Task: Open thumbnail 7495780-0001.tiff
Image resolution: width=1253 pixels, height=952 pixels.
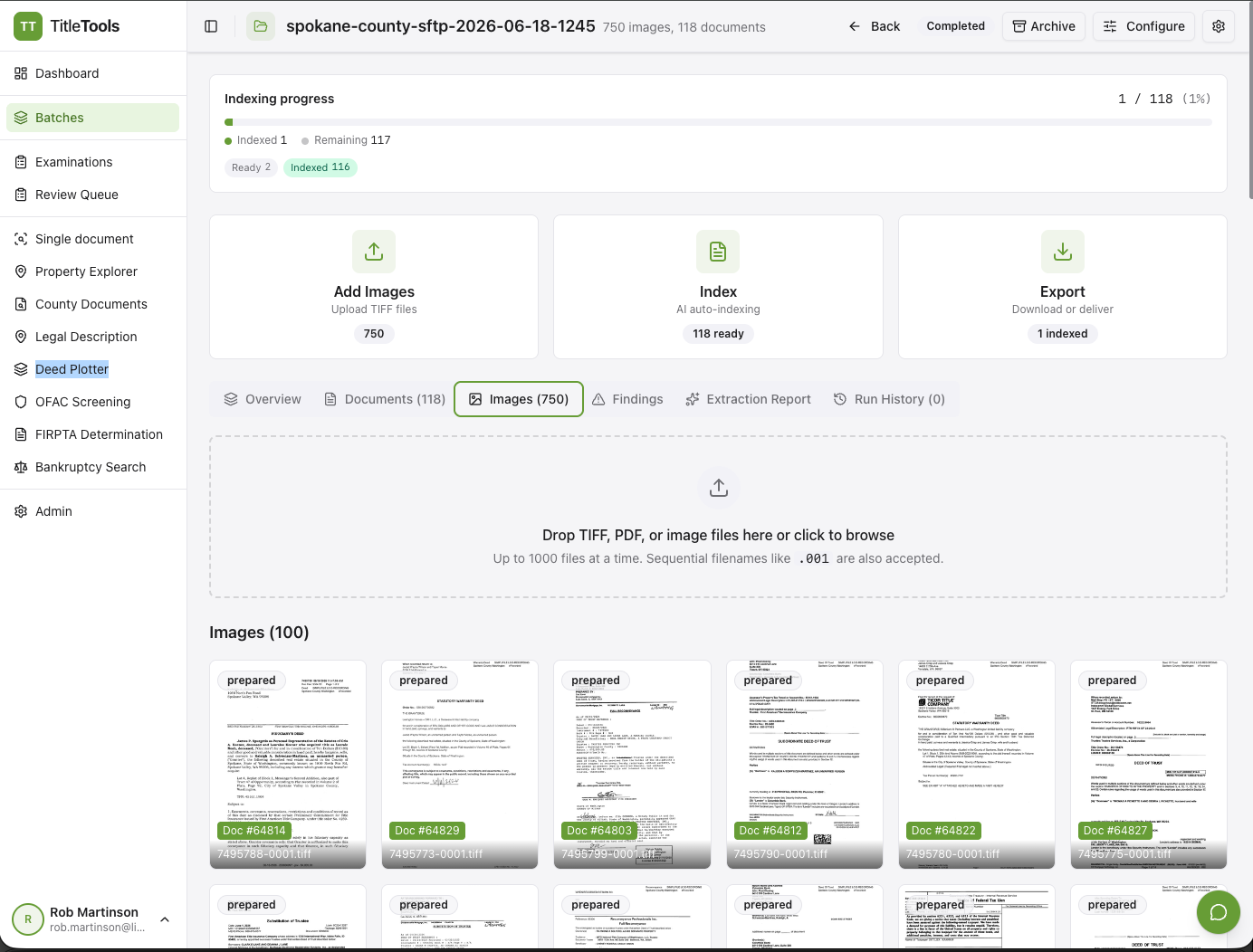Action: [x=977, y=765]
